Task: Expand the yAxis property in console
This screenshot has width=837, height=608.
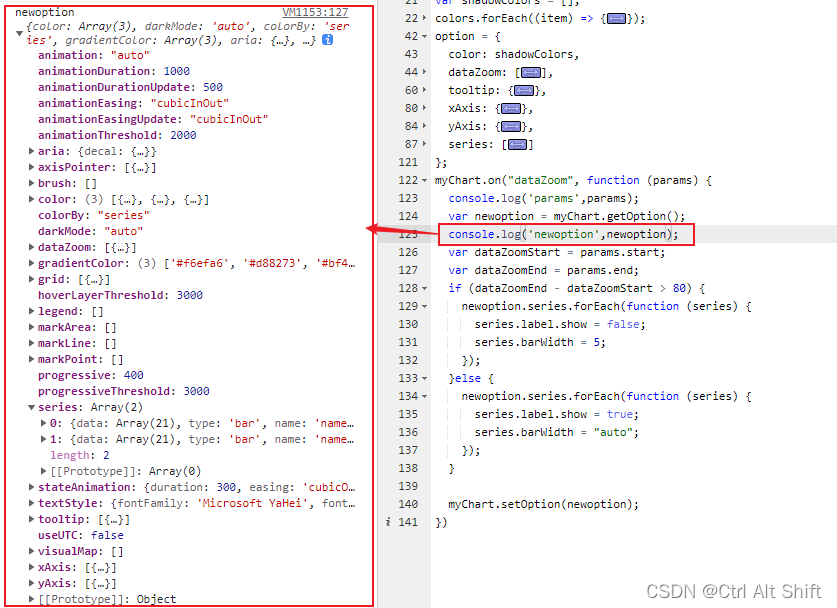Action: [x=31, y=583]
